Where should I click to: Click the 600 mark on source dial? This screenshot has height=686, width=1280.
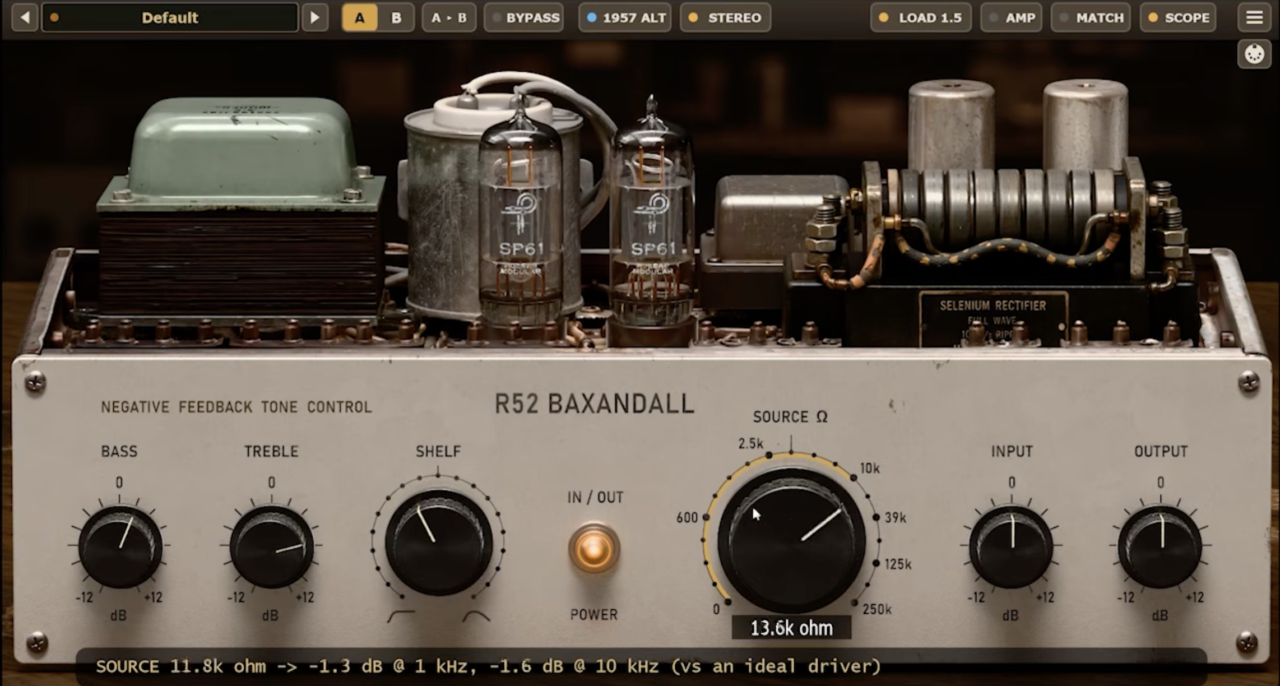[687, 518]
